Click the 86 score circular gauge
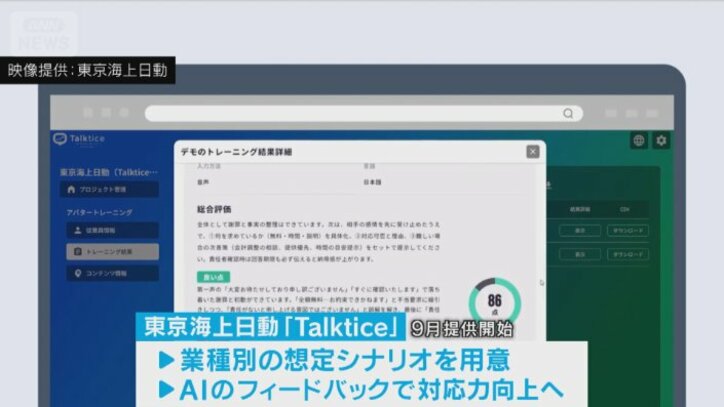The height and width of the screenshot is (407, 724). coord(495,304)
